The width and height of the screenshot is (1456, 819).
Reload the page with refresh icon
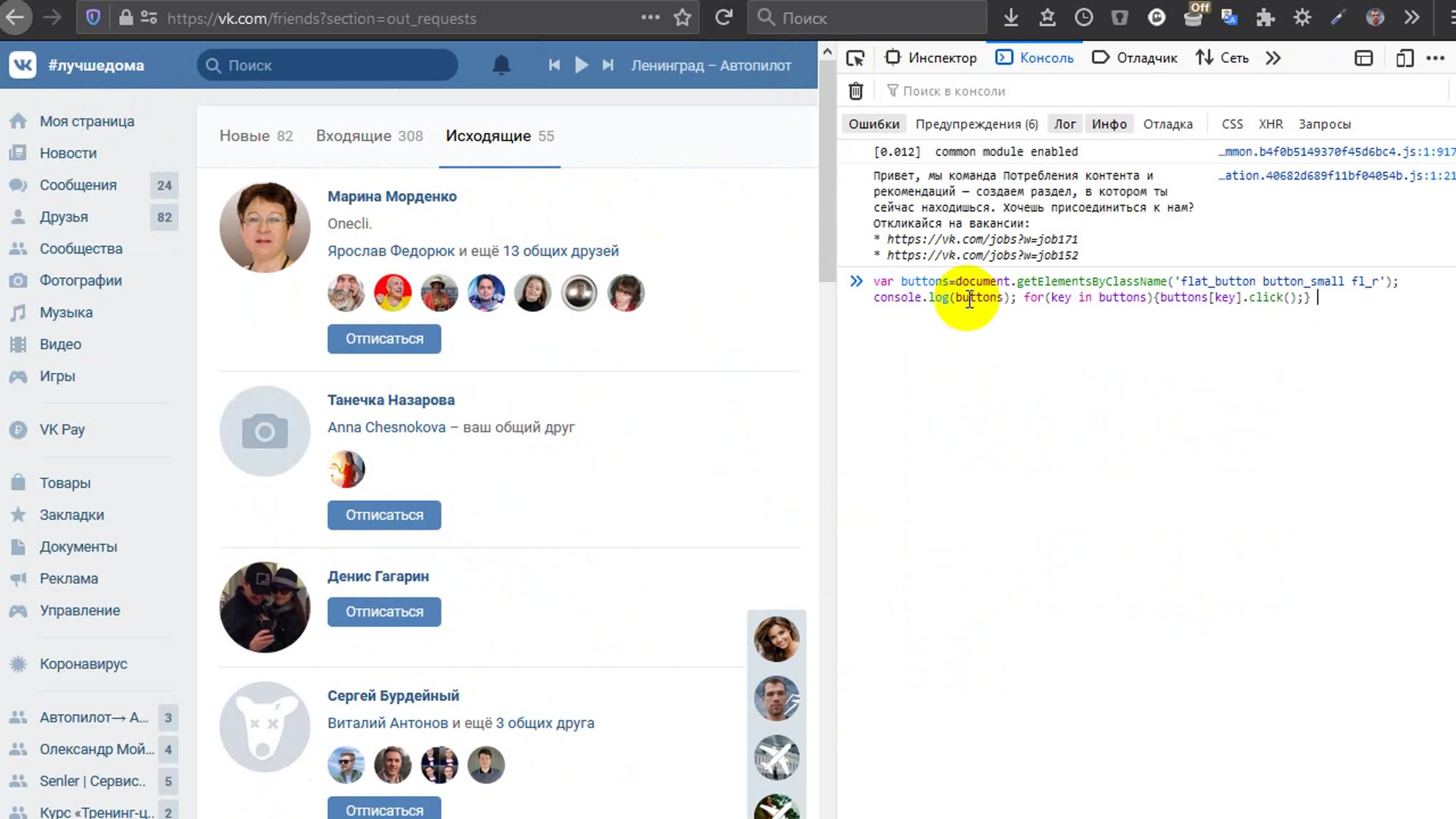(723, 17)
